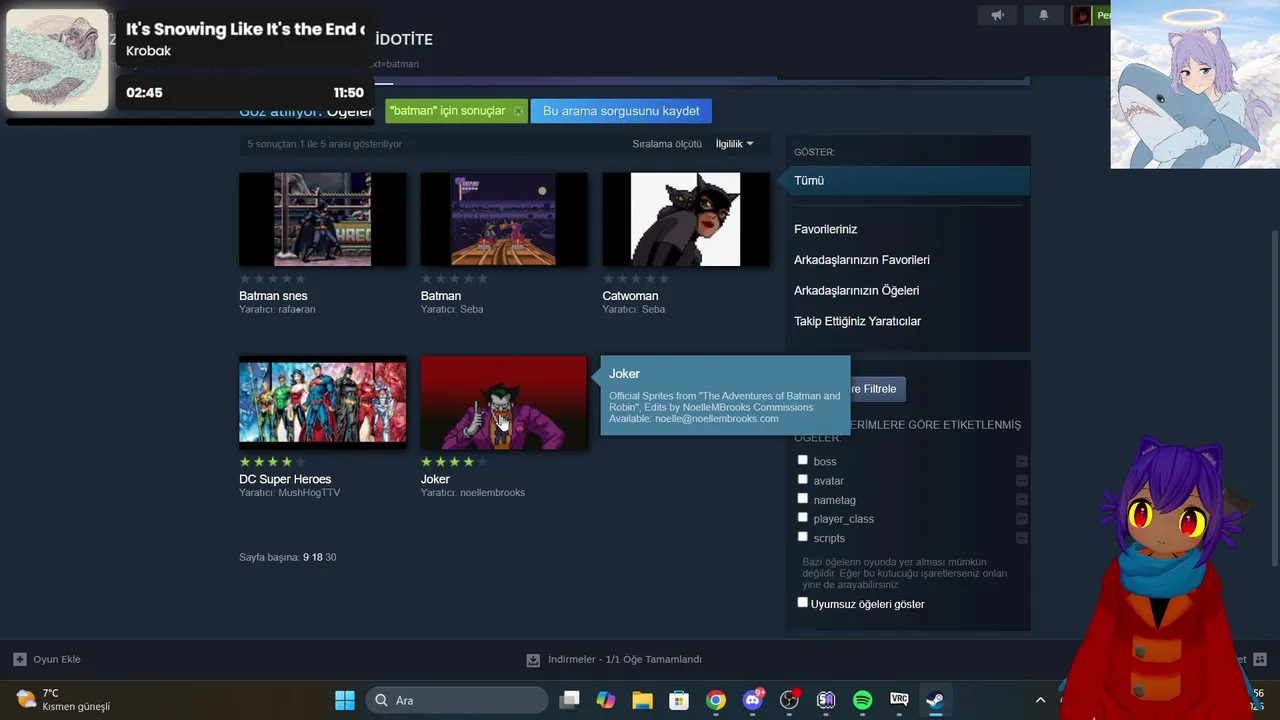The image size is (1280, 720).
Task: Open Microsoft Store from the taskbar
Action: pos(679,700)
